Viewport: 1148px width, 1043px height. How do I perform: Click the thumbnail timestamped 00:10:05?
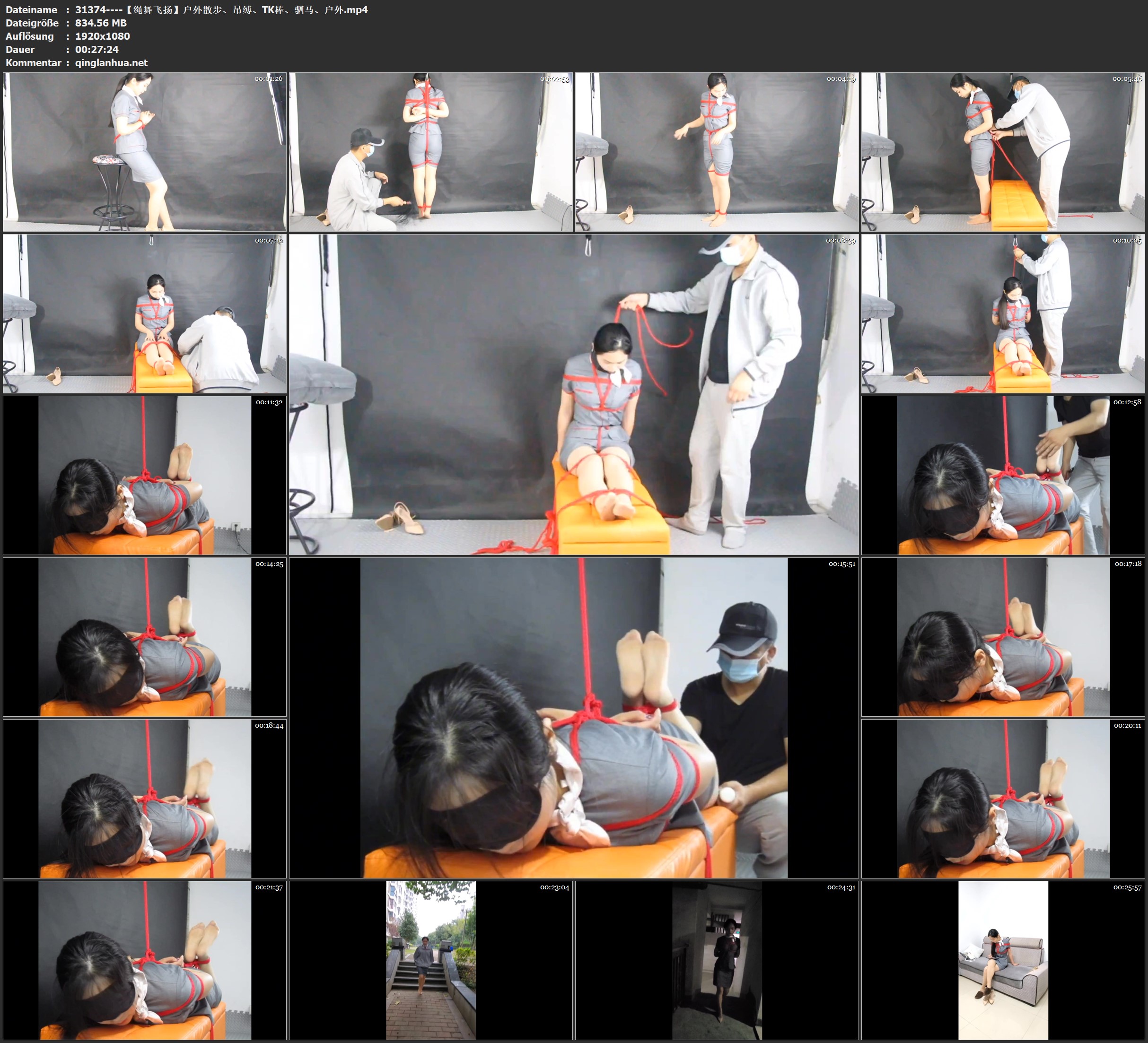(x=1003, y=313)
